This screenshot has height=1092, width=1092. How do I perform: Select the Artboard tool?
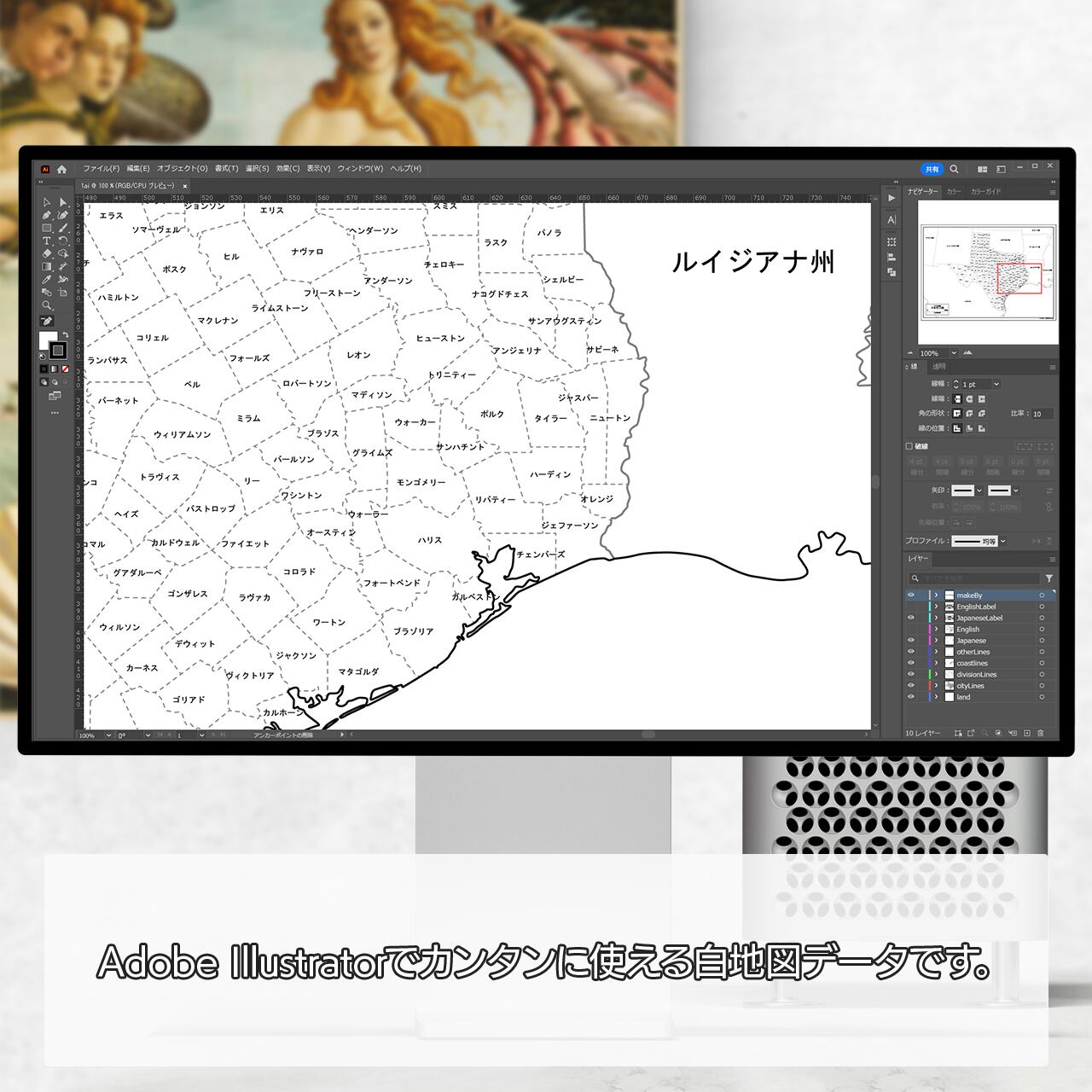tap(63, 293)
